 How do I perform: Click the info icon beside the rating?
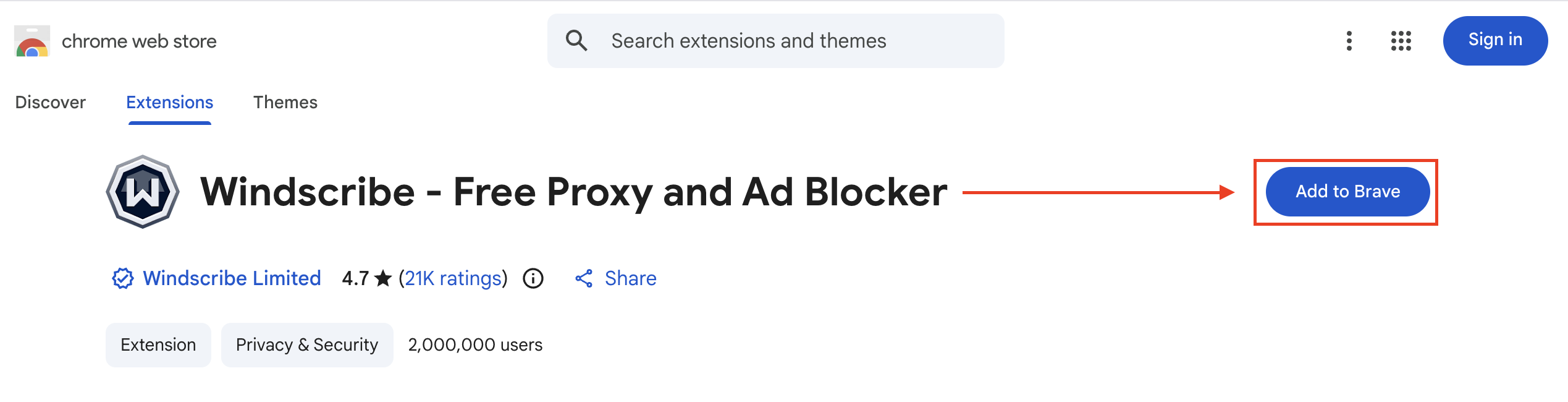coord(533,278)
